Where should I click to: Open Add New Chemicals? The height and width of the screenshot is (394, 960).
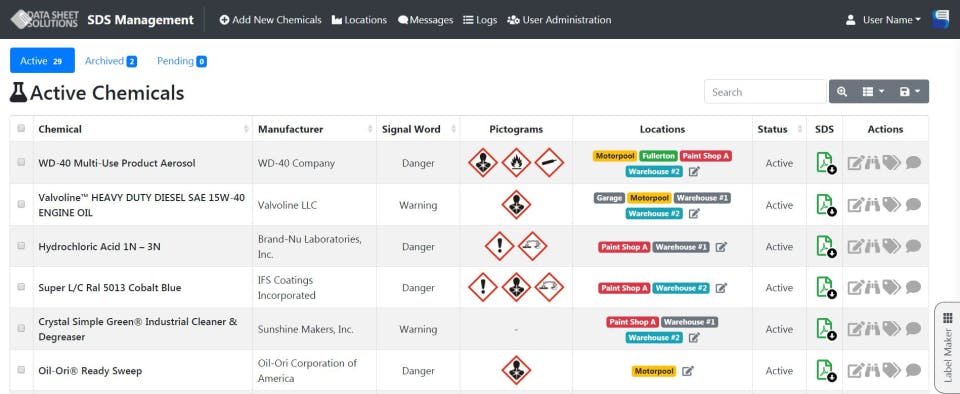pyautogui.click(x=270, y=20)
